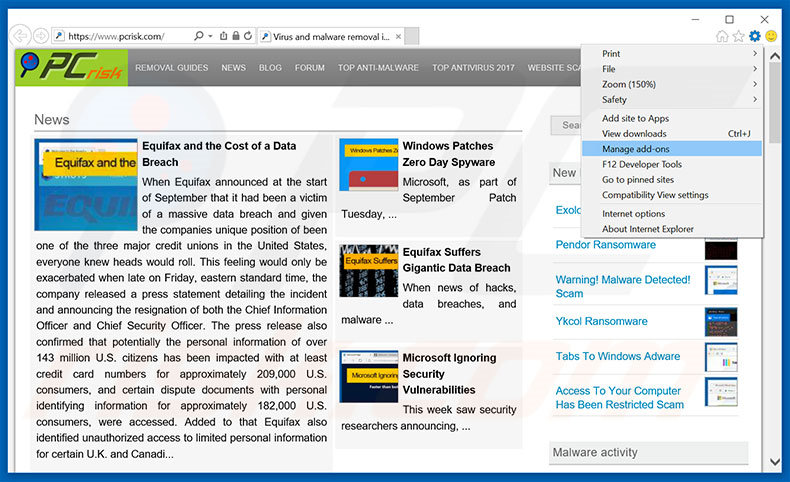Click the browser Back arrow button

pos(20,36)
